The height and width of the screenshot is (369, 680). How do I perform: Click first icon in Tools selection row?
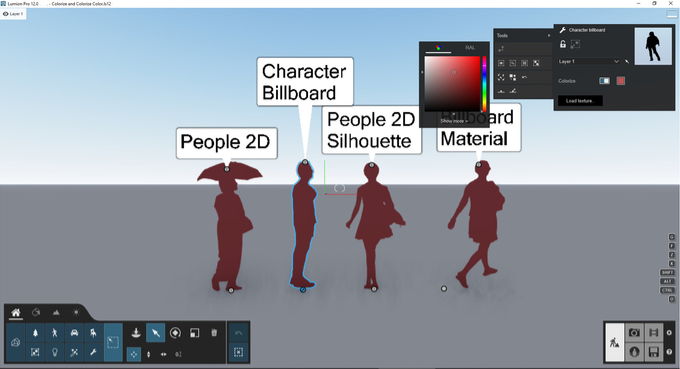tap(501, 63)
